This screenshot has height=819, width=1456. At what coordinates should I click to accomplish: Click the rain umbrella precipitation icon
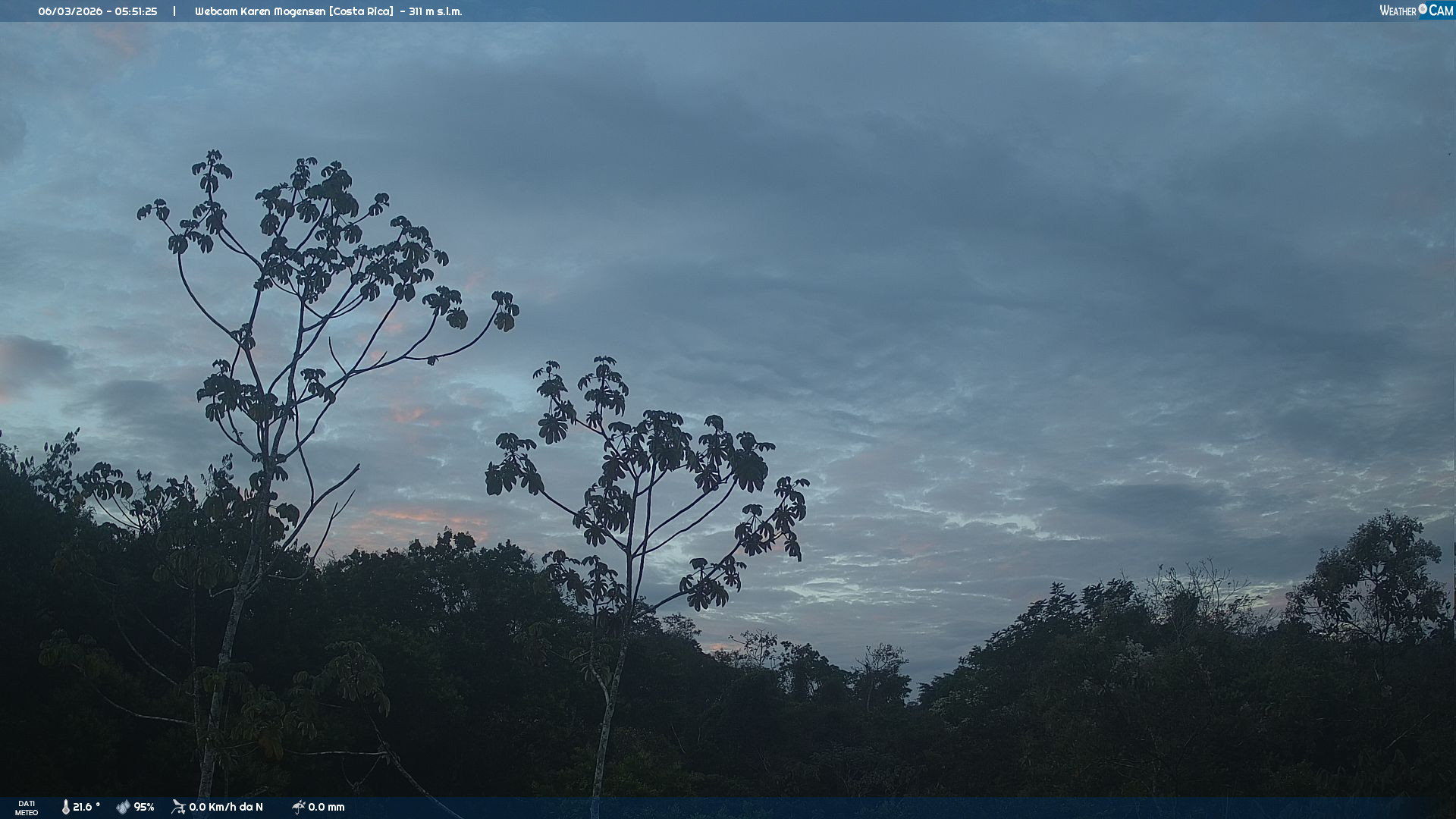tap(298, 807)
